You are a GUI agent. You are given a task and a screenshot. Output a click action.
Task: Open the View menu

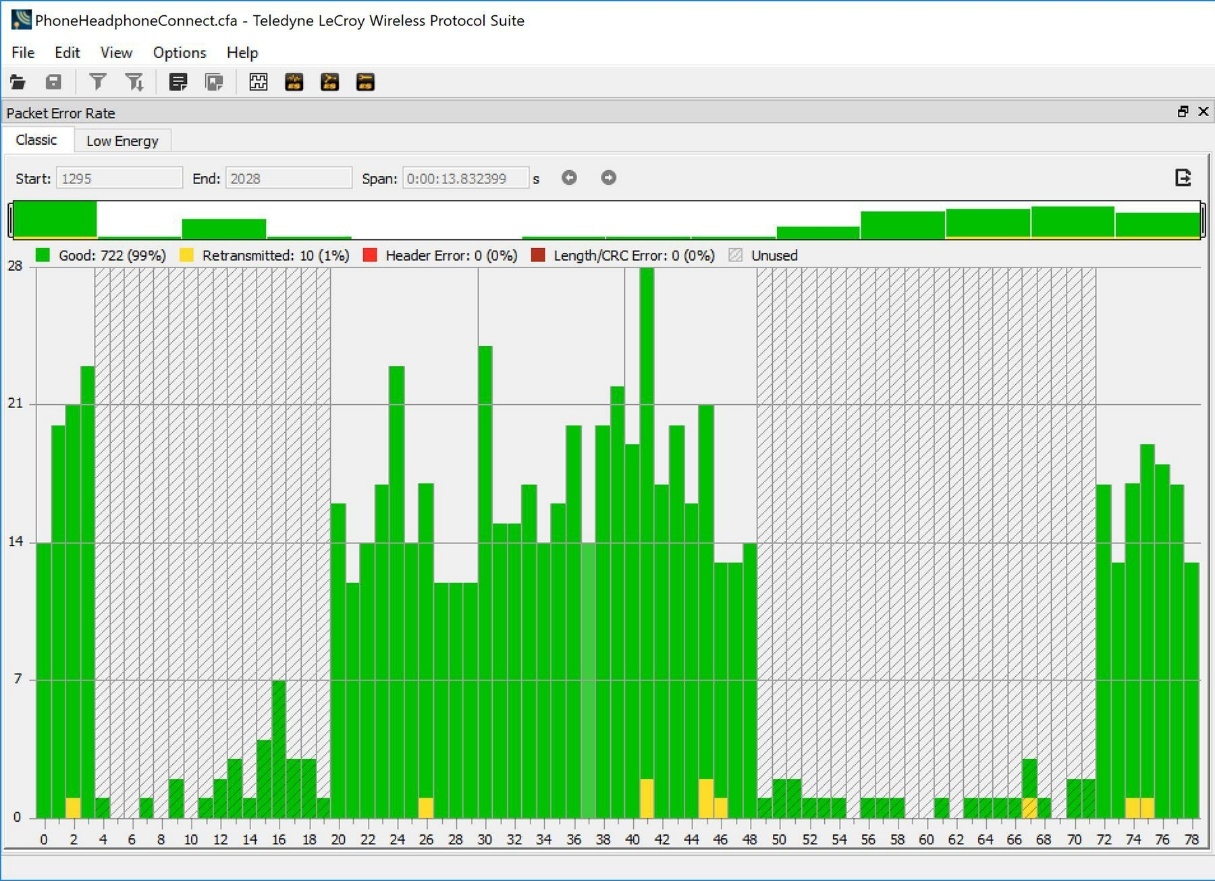coord(116,53)
